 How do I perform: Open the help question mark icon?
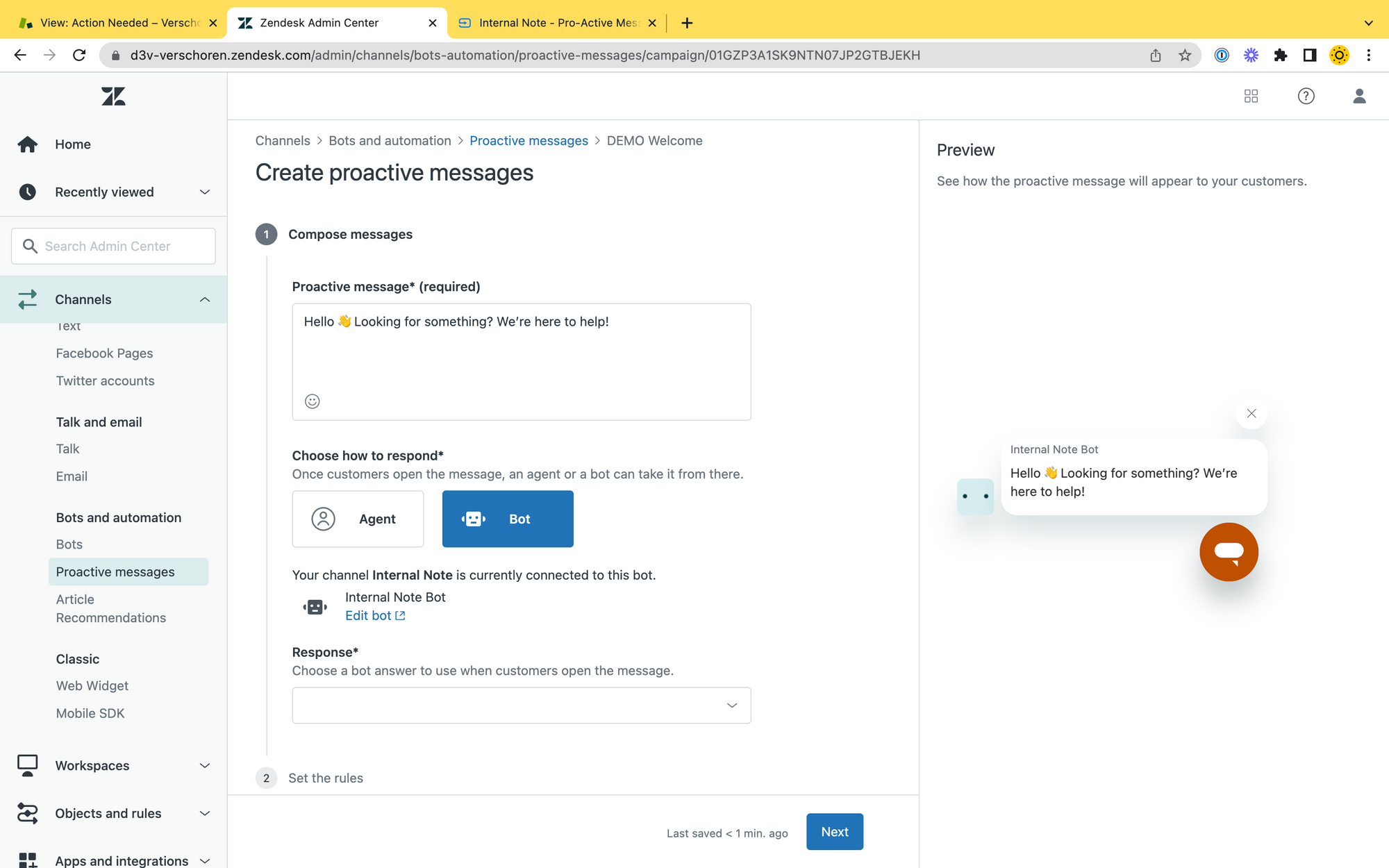[x=1306, y=96]
